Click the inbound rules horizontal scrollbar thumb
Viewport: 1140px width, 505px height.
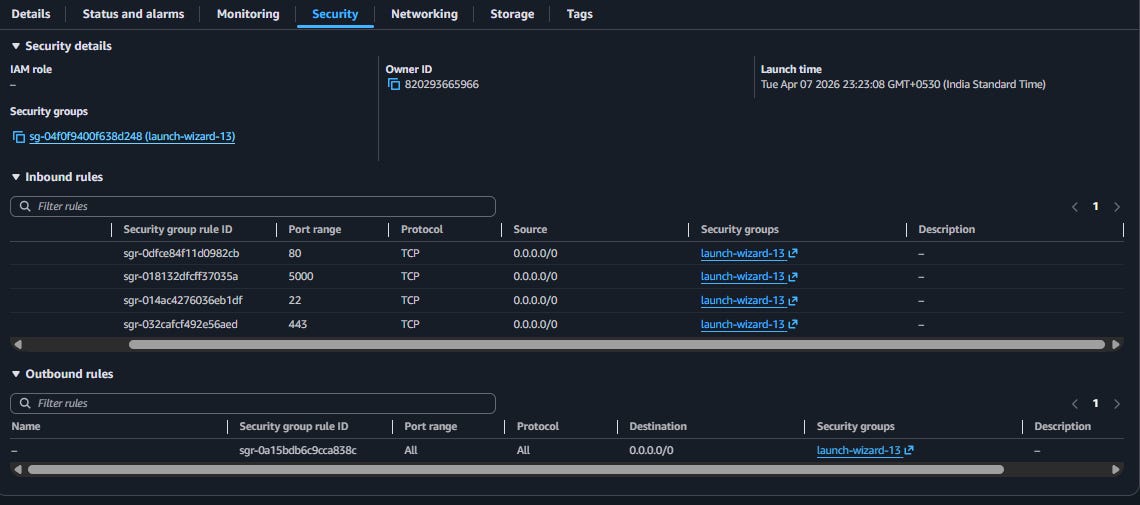click(617, 344)
